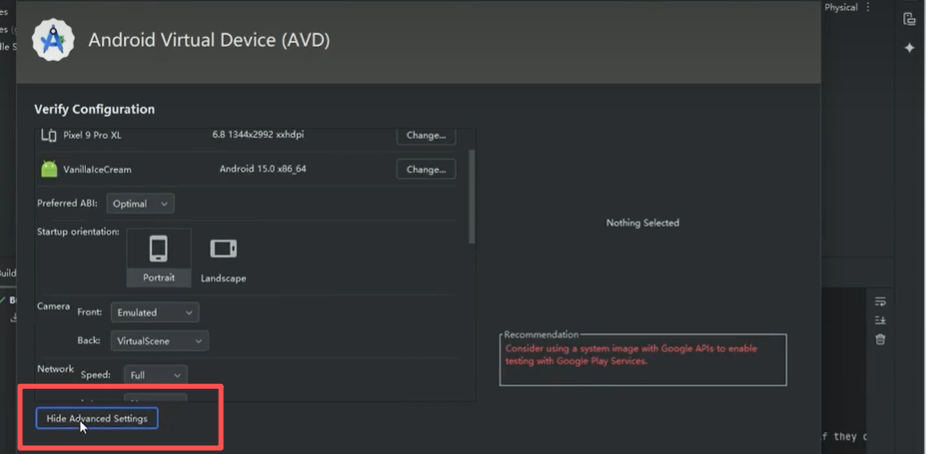Click trash clear-all icon in build output
Screen dimensions: 926x454
tap(880, 339)
